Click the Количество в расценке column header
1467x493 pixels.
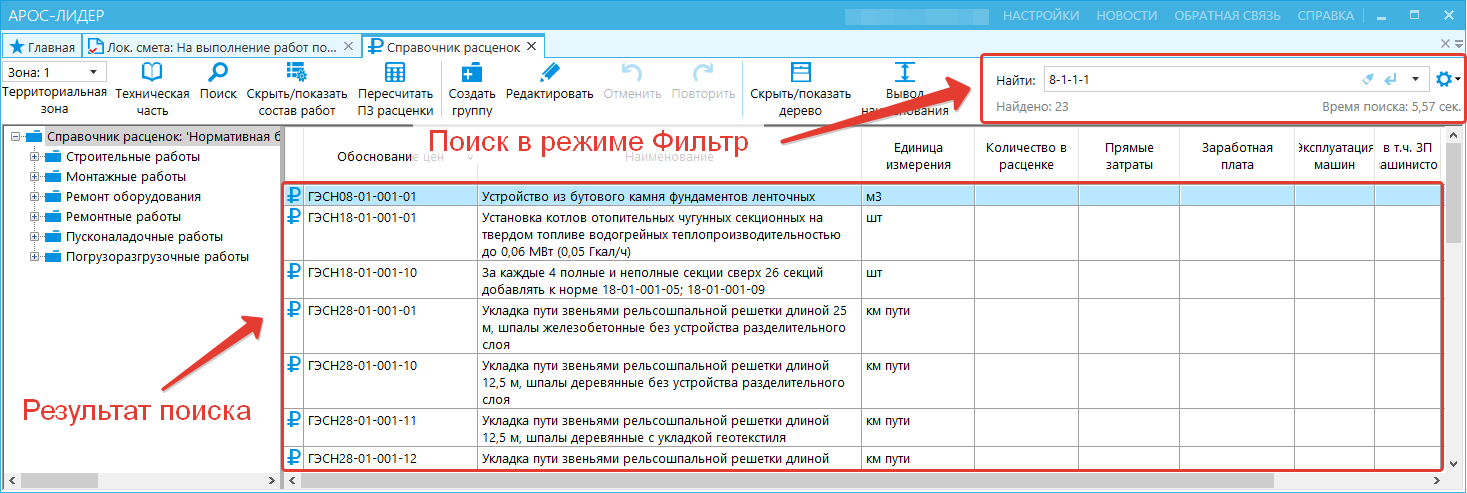coord(1026,156)
